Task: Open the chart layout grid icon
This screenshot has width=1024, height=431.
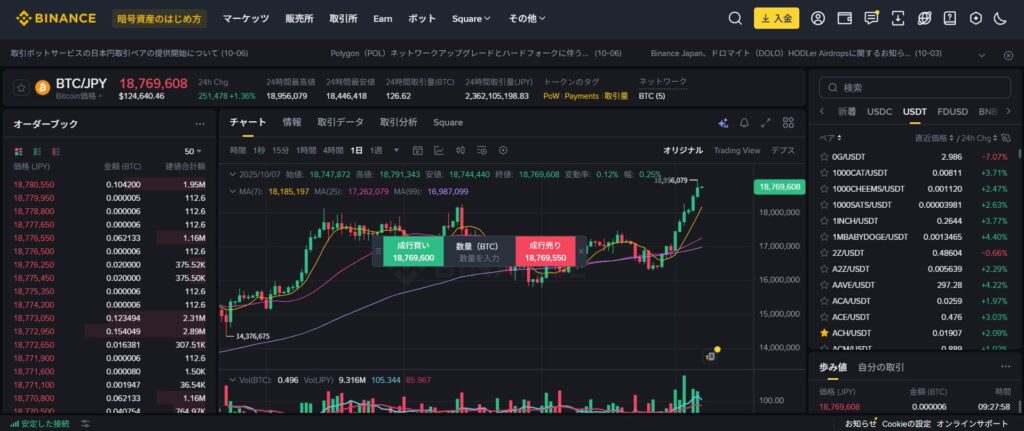Action: coord(788,123)
